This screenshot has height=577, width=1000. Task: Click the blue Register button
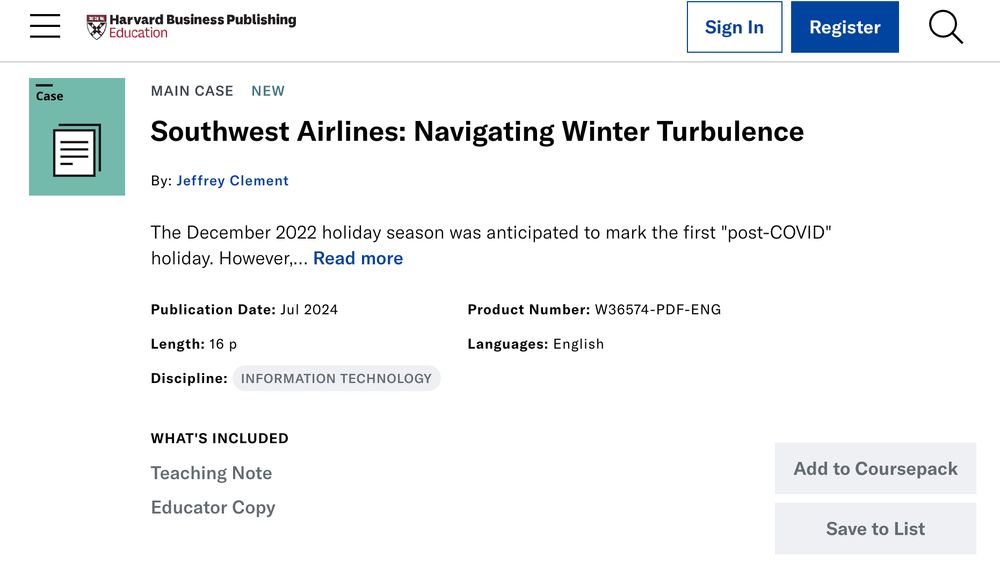(844, 27)
